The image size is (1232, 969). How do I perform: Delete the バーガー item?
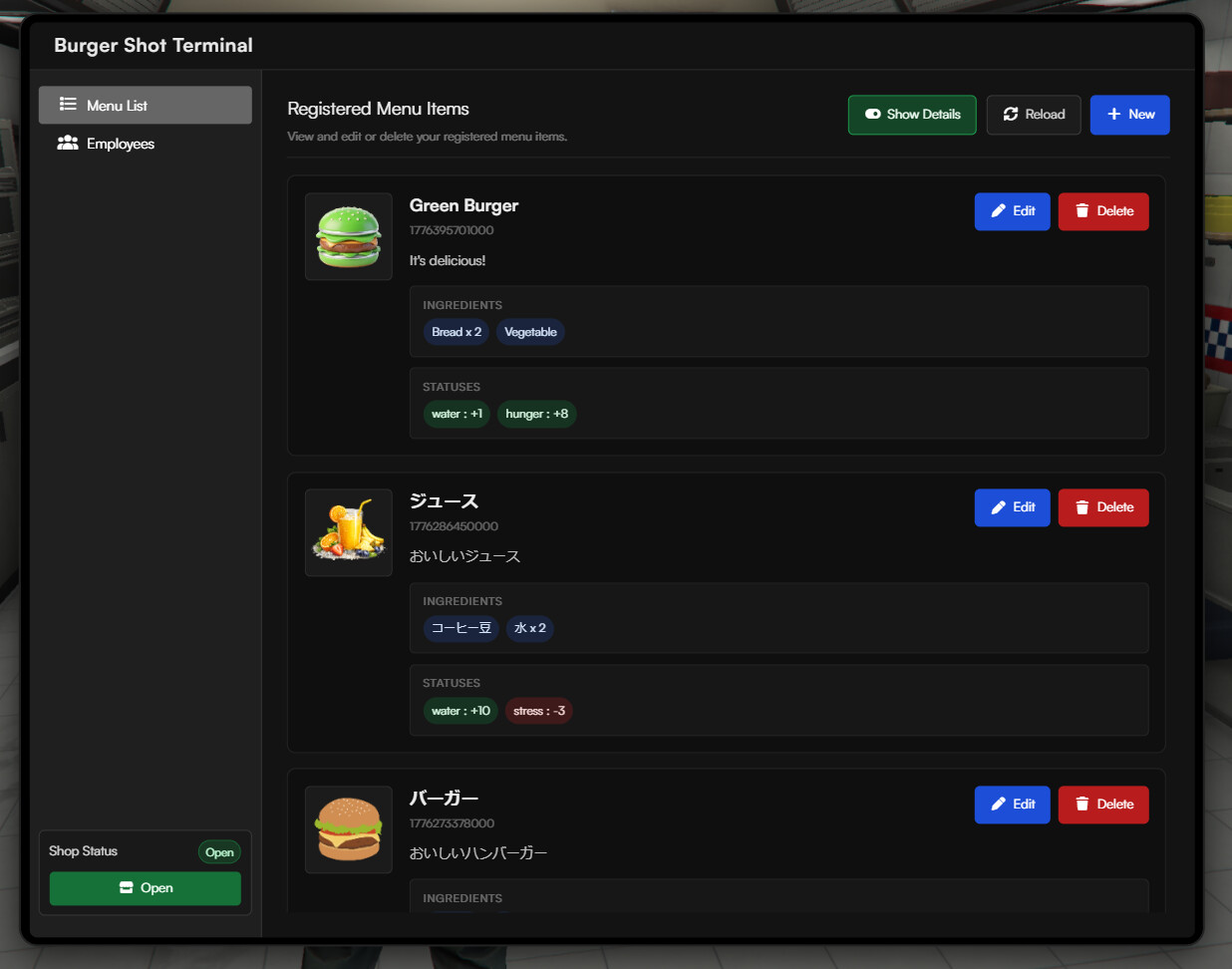[x=1103, y=805]
